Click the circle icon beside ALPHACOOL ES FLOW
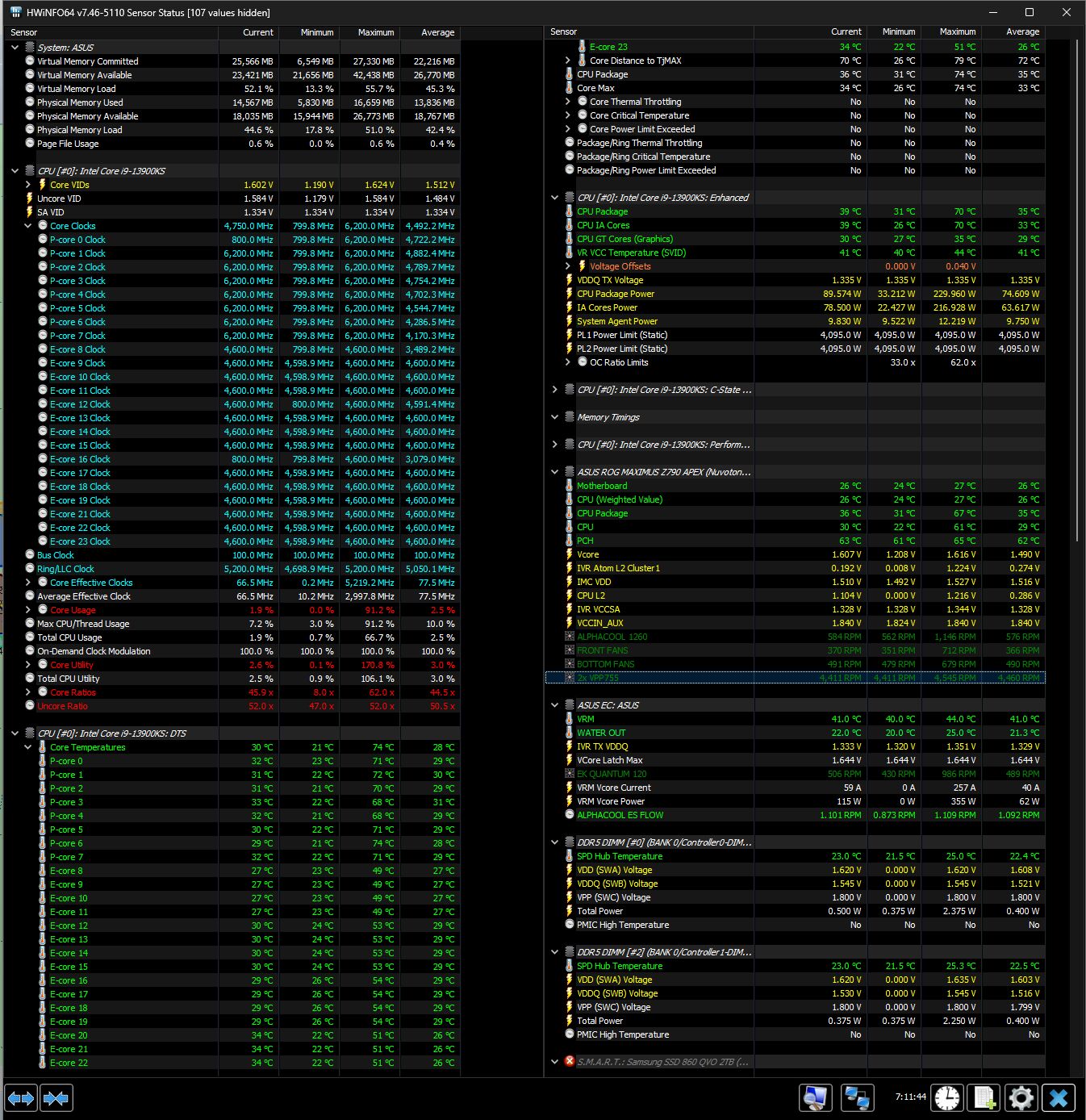1086x1120 pixels. (570, 815)
